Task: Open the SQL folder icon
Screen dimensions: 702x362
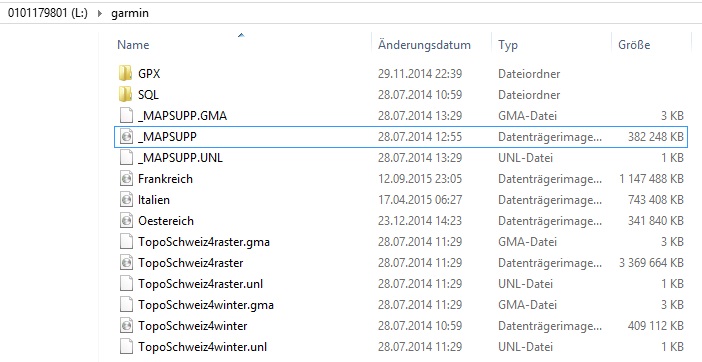Action: pyautogui.click(x=126, y=94)
